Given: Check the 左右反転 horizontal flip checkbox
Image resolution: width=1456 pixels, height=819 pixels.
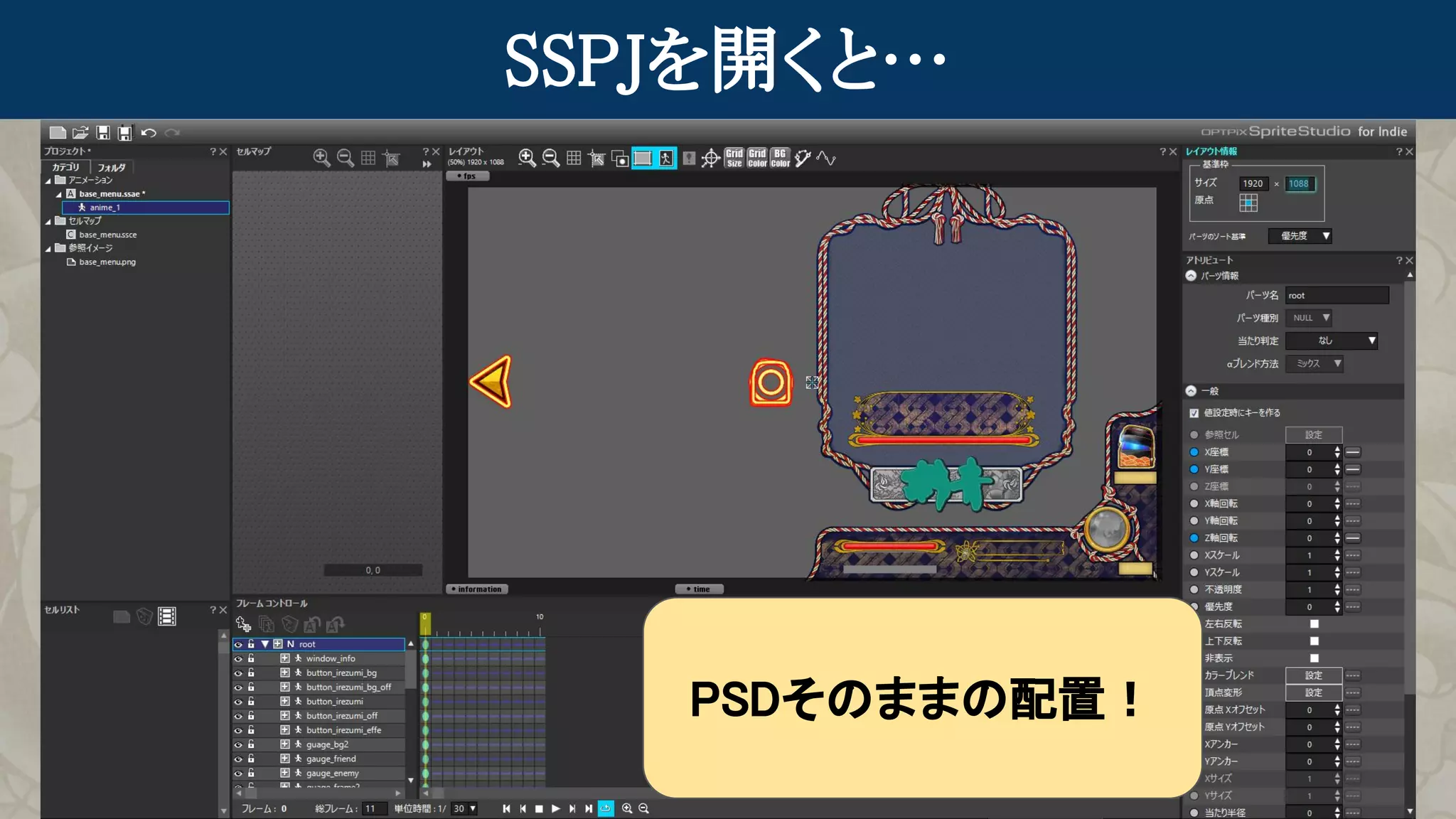Looking at the screenshot, I should click(1315, 623).
